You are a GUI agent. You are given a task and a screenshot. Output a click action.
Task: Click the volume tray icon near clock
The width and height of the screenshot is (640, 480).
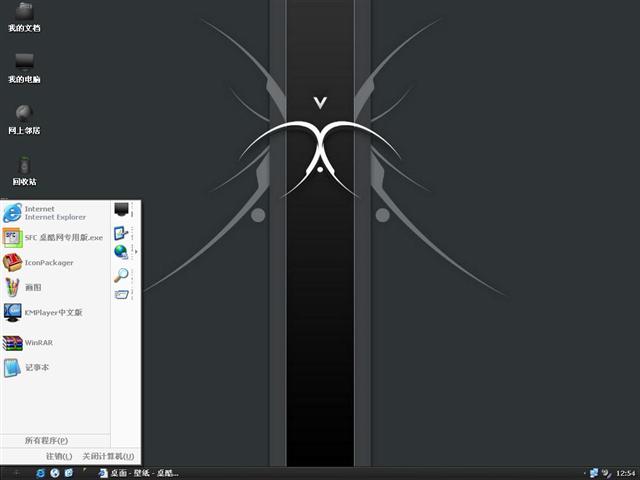click(607, 473)
